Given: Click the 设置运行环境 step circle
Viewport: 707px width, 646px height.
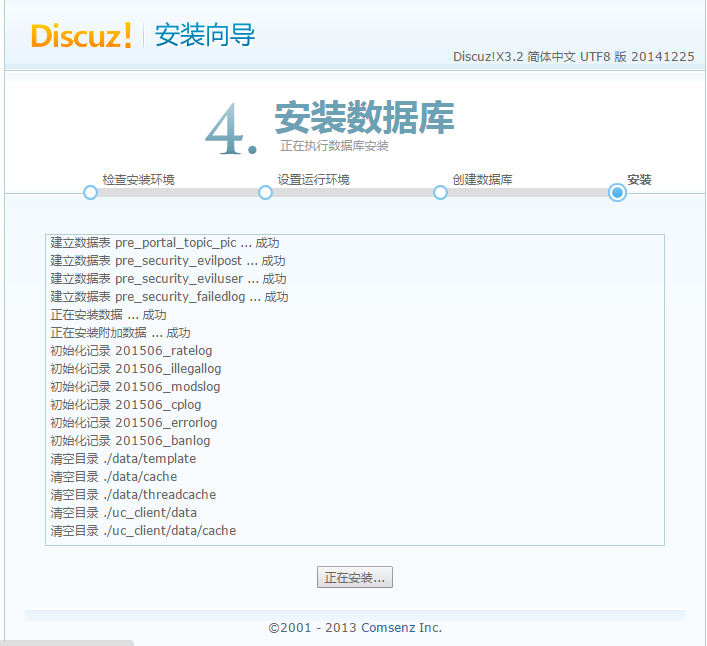Looking at the screenshot, I should point(265,192).
